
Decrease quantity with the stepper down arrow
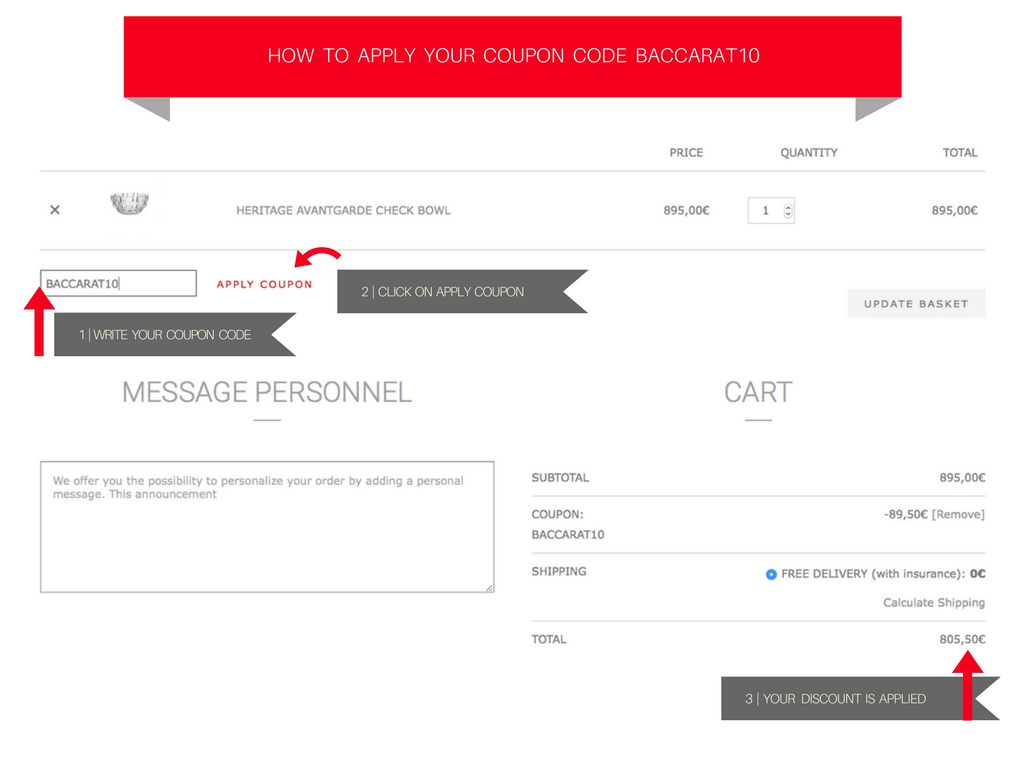[788, 215]
